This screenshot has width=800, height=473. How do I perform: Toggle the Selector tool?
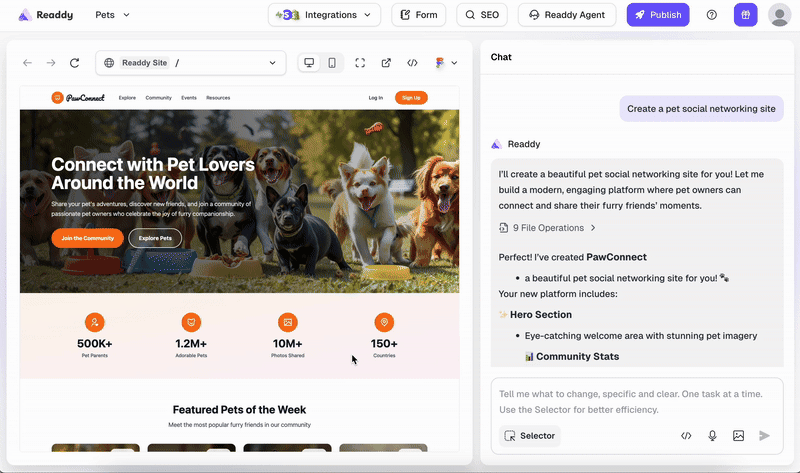tap(530, 436)
